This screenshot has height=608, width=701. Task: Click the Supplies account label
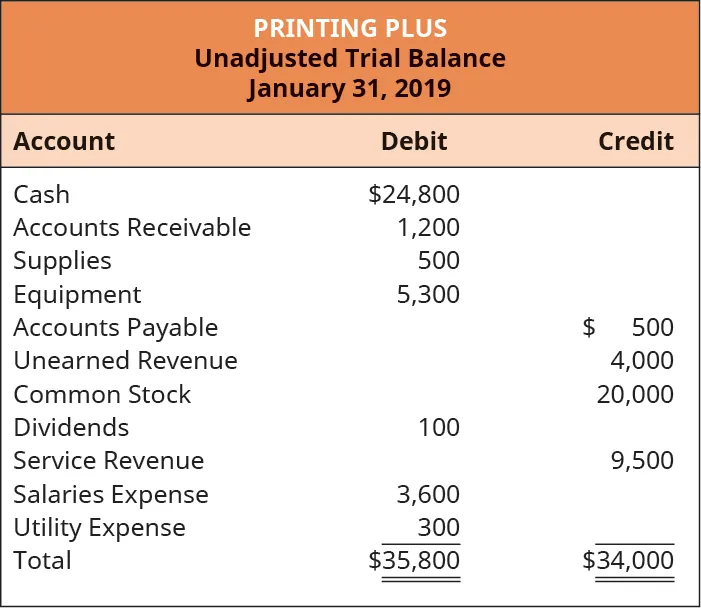click(x=62, y=261)
